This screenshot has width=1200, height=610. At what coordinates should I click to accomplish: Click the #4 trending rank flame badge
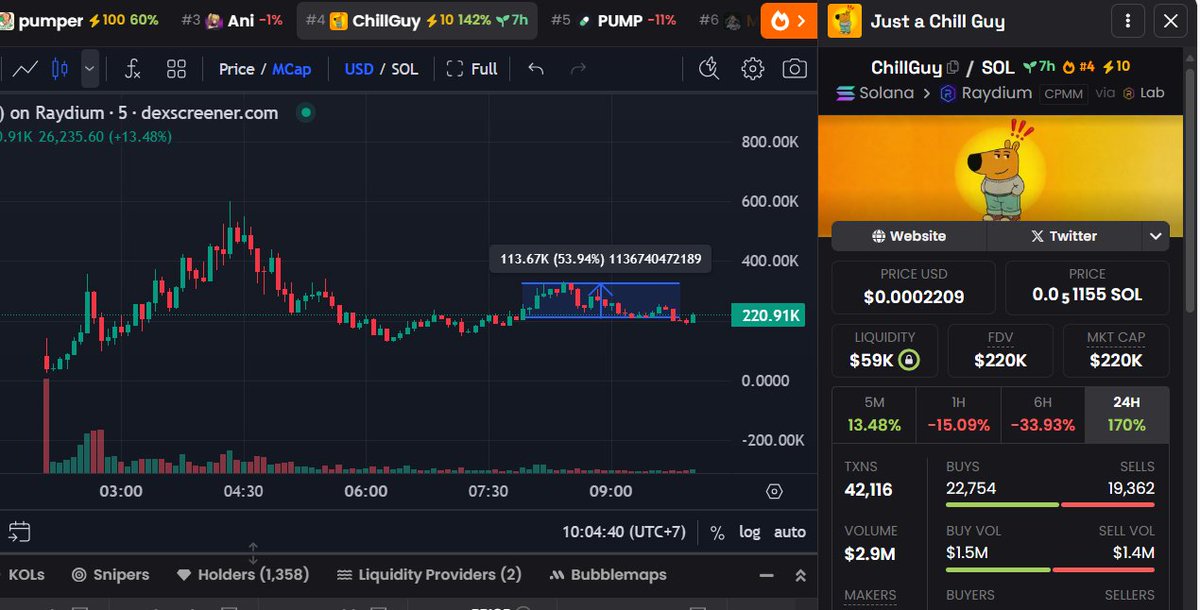tap(1079, 67)
